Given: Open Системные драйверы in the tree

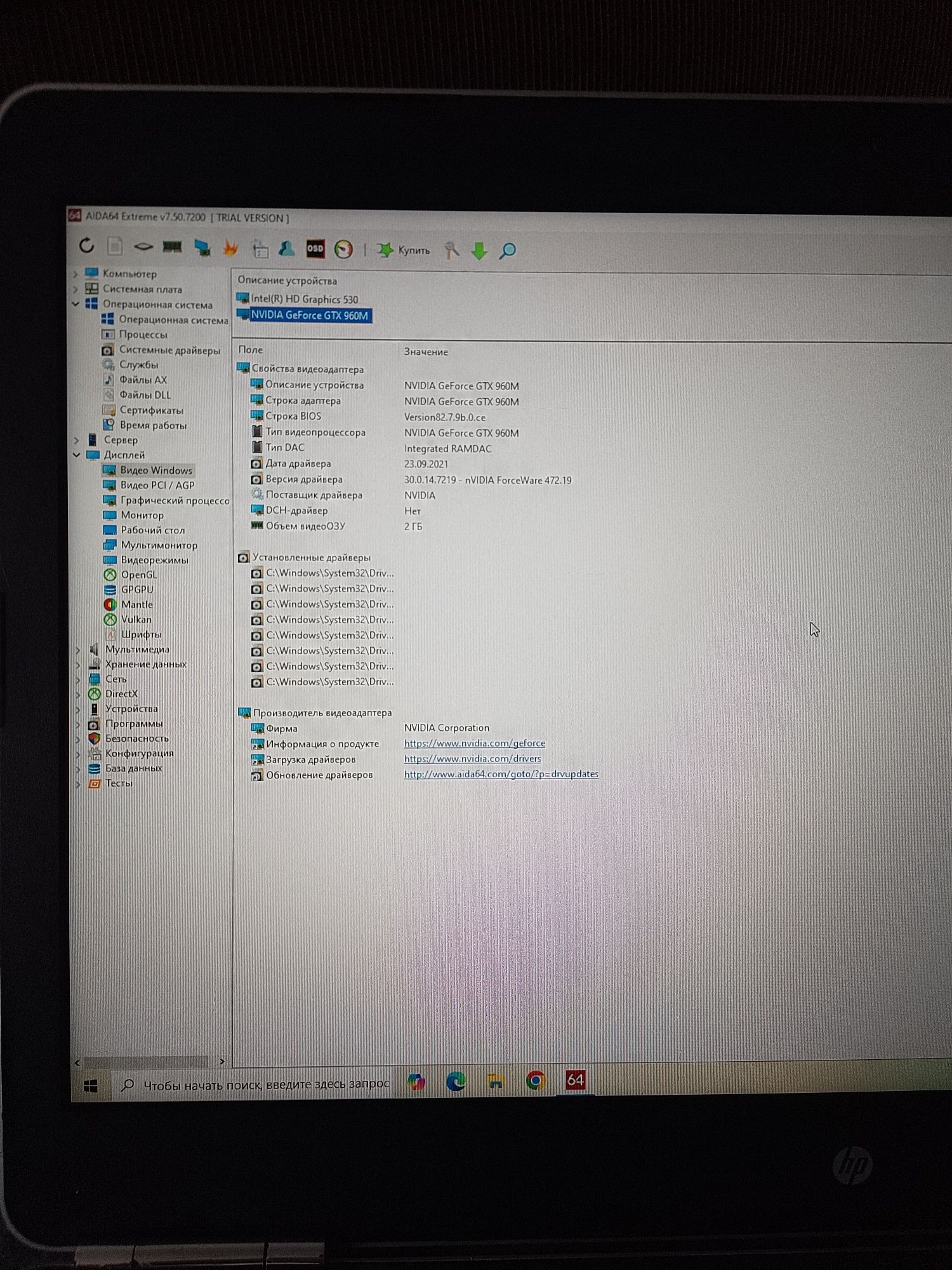Looking at the screenshot, I should coord(169,350).
